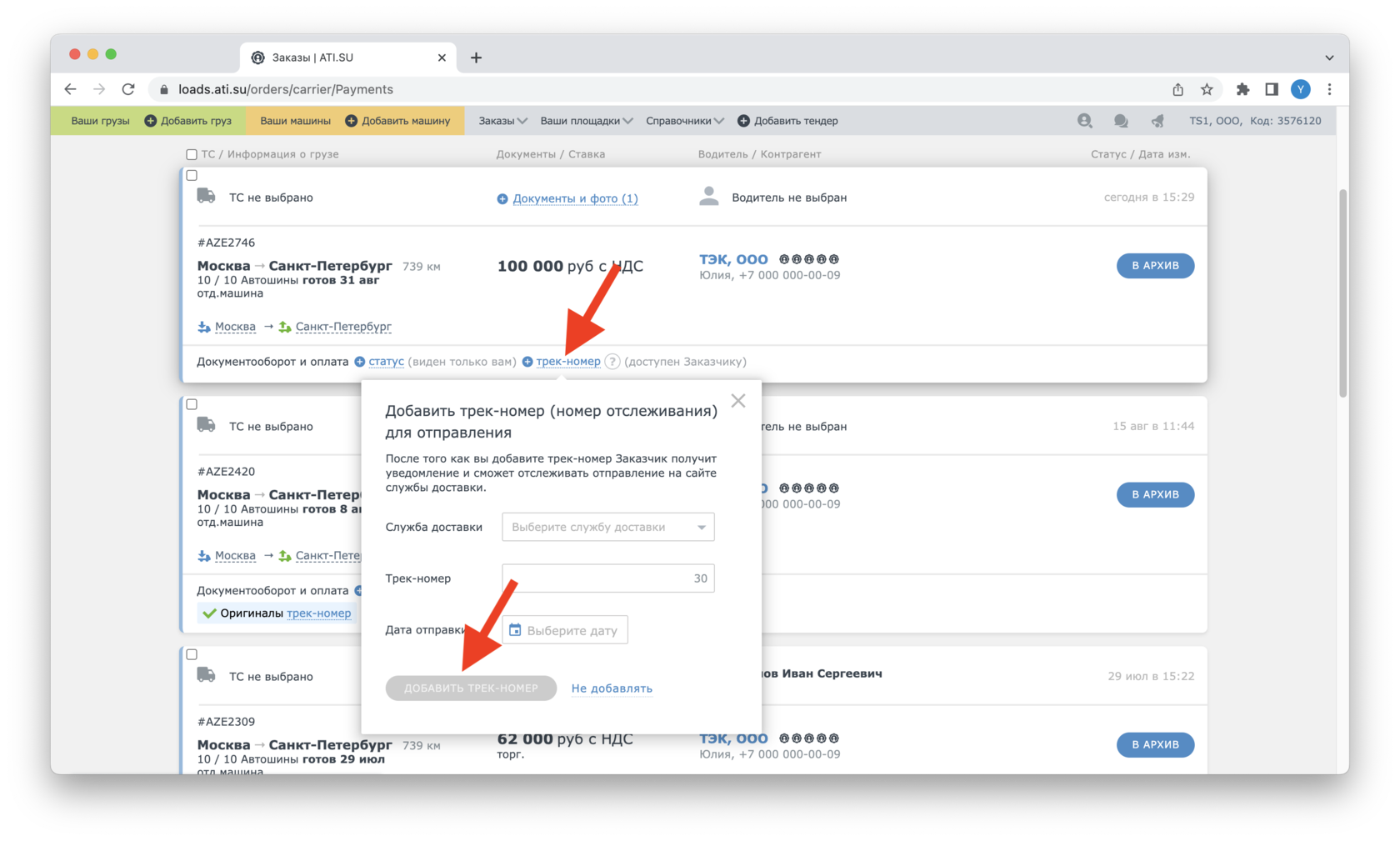Open Chrome three-dot menu
Viewport: 1400px width, 841px height.
(x=1329, y=89)
